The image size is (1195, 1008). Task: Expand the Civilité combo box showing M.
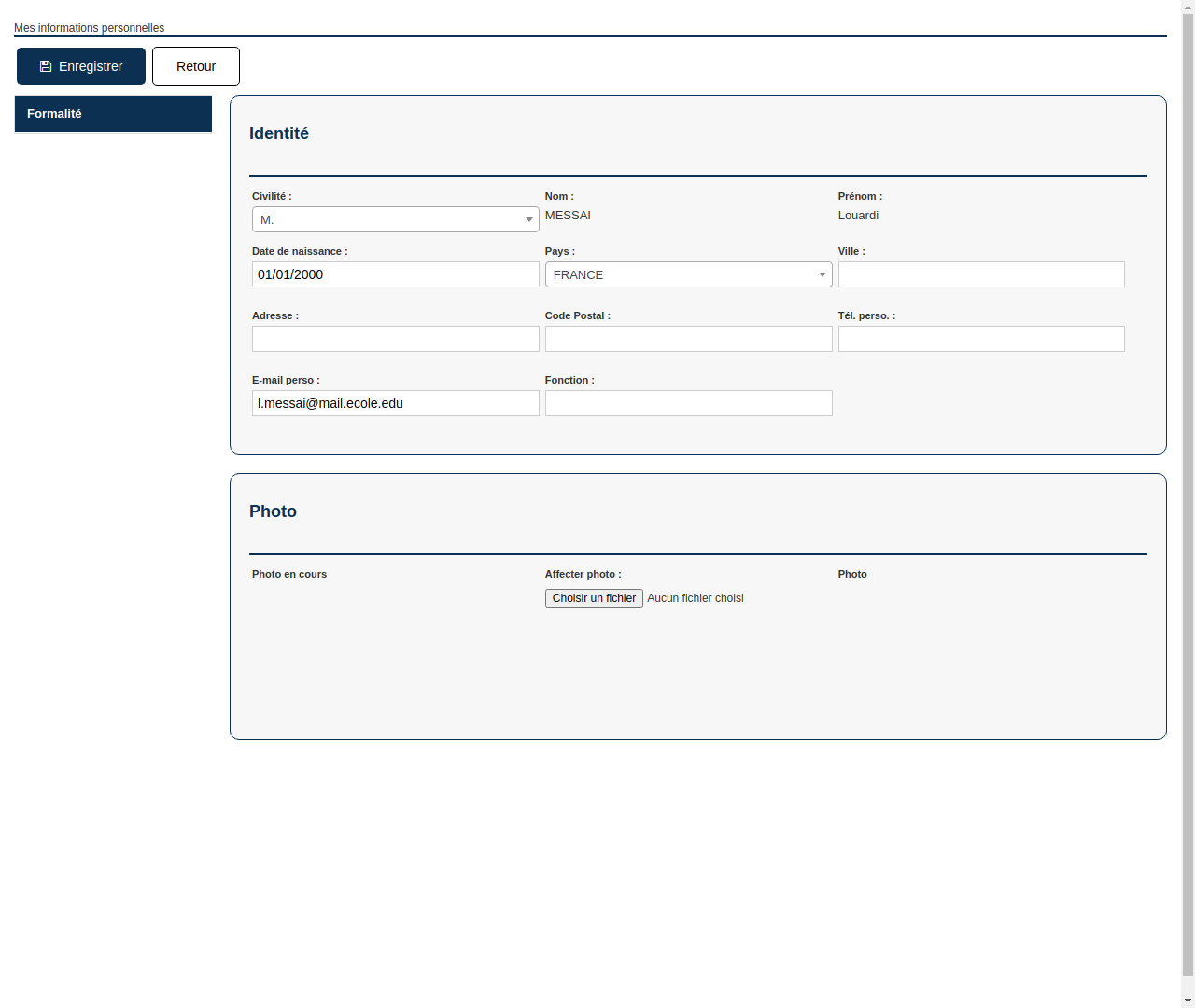pyautogui.click(x=395, y=219)
